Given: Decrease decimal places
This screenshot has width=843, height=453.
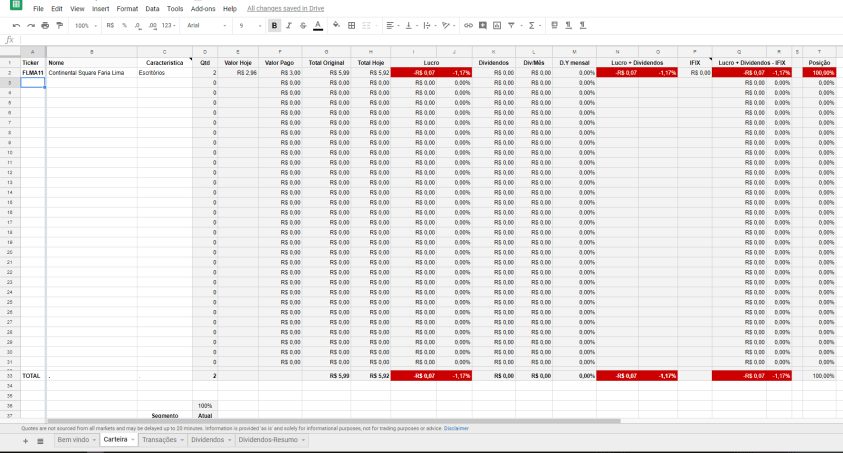Looking at the screenshot, I should [x=138, y=25].
